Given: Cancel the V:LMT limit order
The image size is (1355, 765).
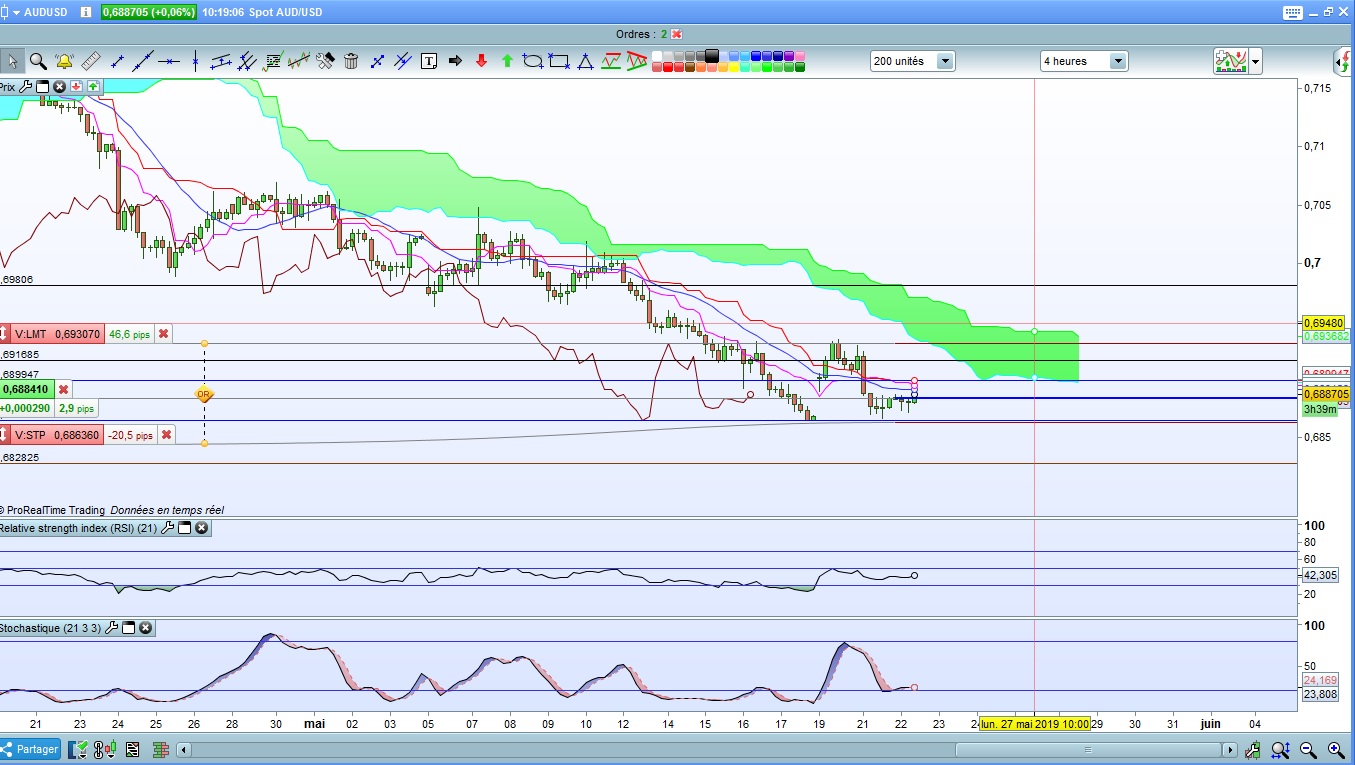Looking at the screenshot, I should [164, 334].
